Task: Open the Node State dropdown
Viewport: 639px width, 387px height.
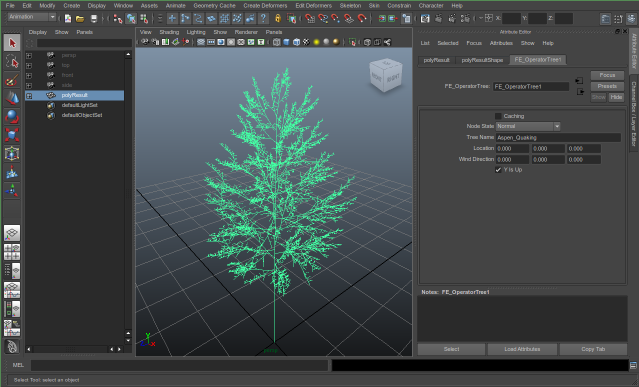Action: coord(528,126)
